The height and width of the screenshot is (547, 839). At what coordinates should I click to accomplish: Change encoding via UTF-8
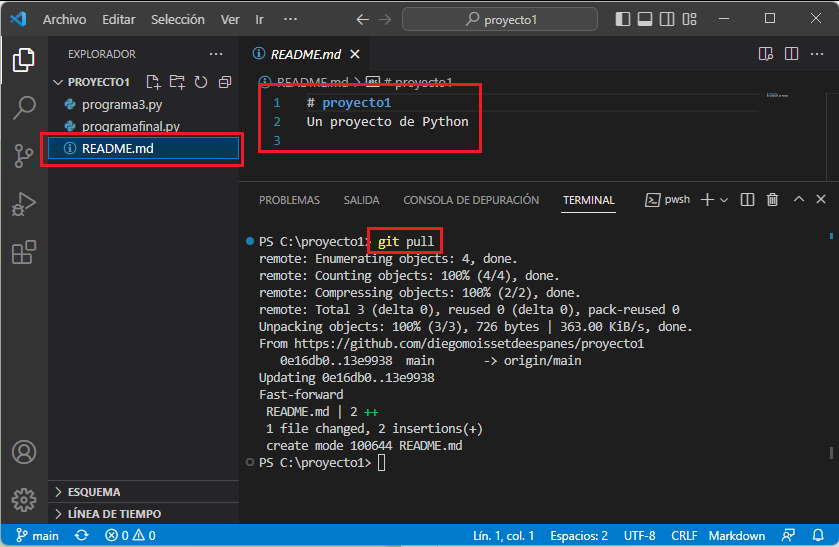tap(639, 535)
